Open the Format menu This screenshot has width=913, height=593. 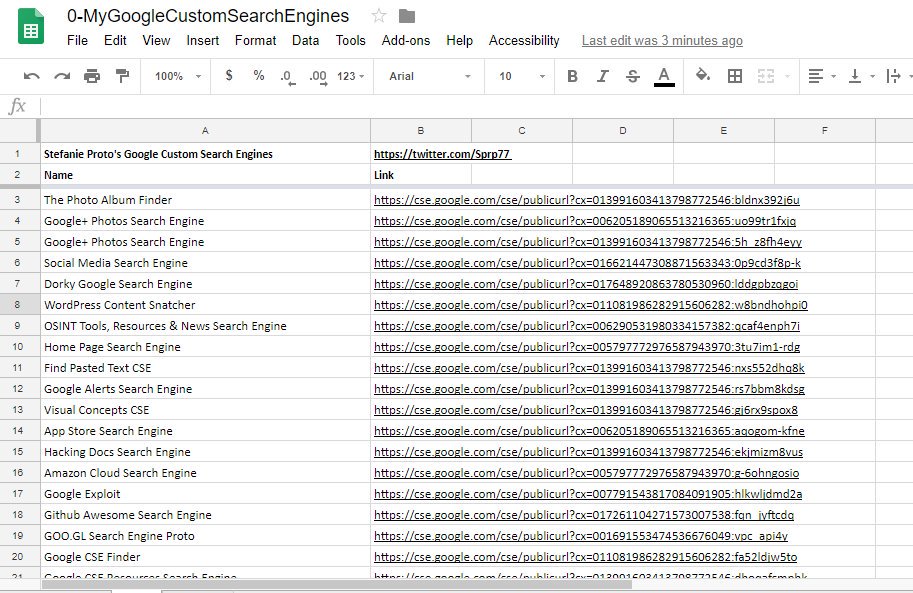click(x=256, y=40)
